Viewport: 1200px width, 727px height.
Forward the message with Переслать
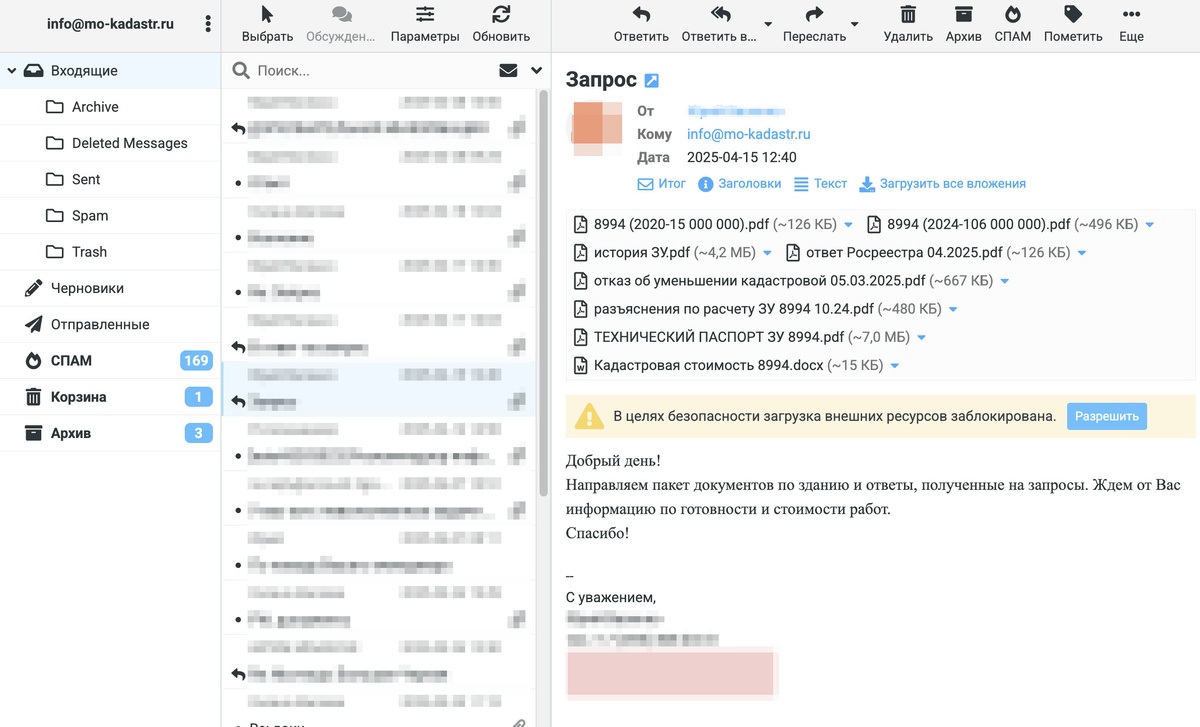tap(814, 25)
